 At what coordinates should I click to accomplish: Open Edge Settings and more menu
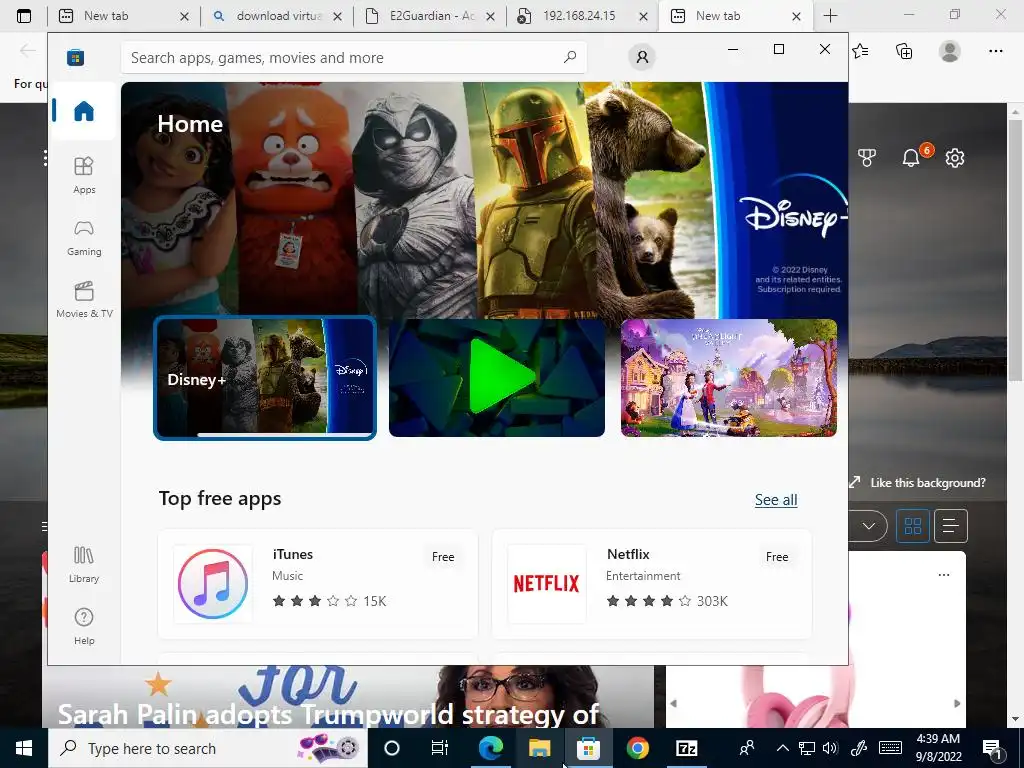tap(995, 51)
